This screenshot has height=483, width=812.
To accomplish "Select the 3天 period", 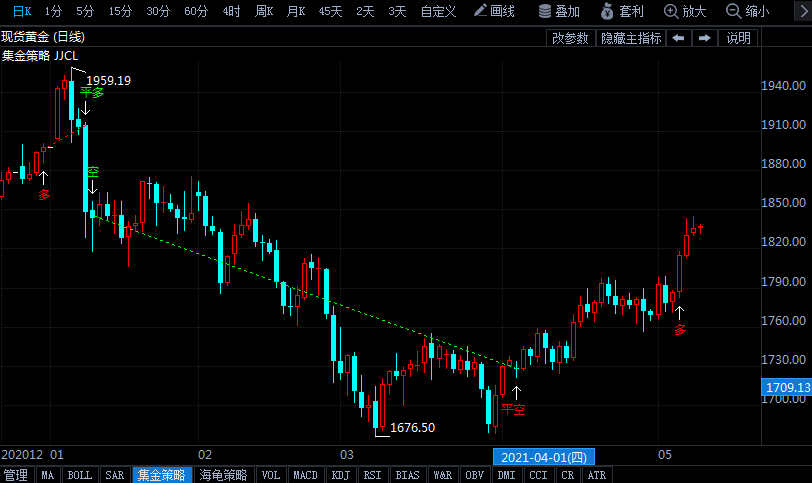I will pos(397,11).
